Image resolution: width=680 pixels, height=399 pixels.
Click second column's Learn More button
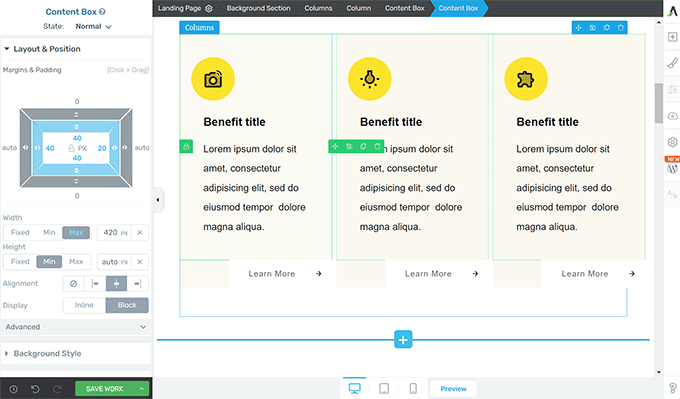click(x=437, y=274)
